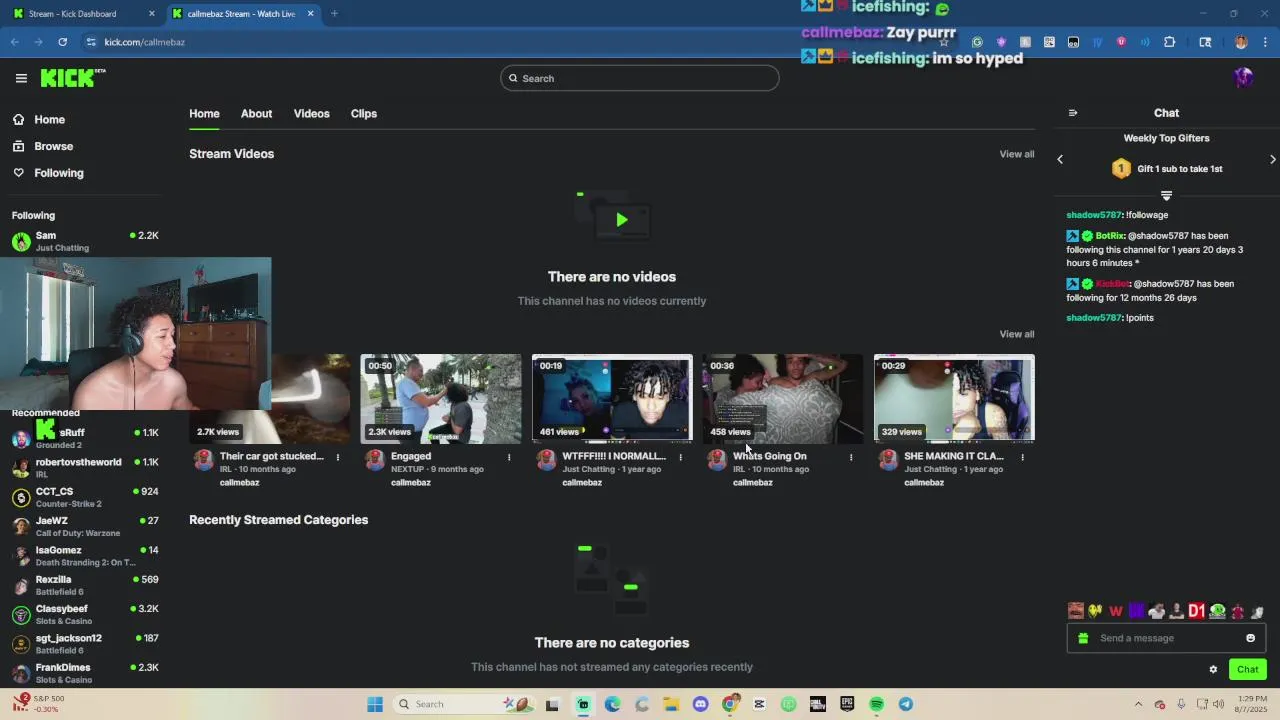This screenshot has width=1280, height=720.
Task: Show previous Weekly Top Gifters slide
Action: click(1060, 159)
